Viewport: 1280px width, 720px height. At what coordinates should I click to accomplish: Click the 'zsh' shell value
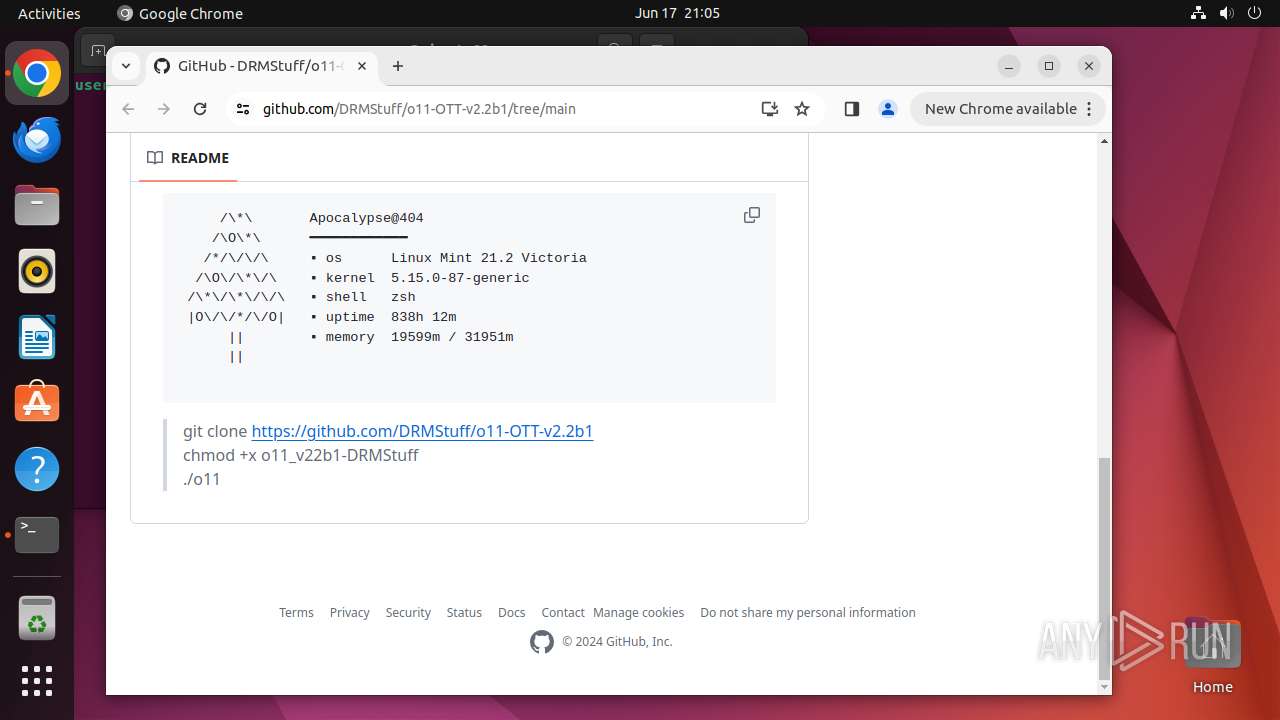403,297
